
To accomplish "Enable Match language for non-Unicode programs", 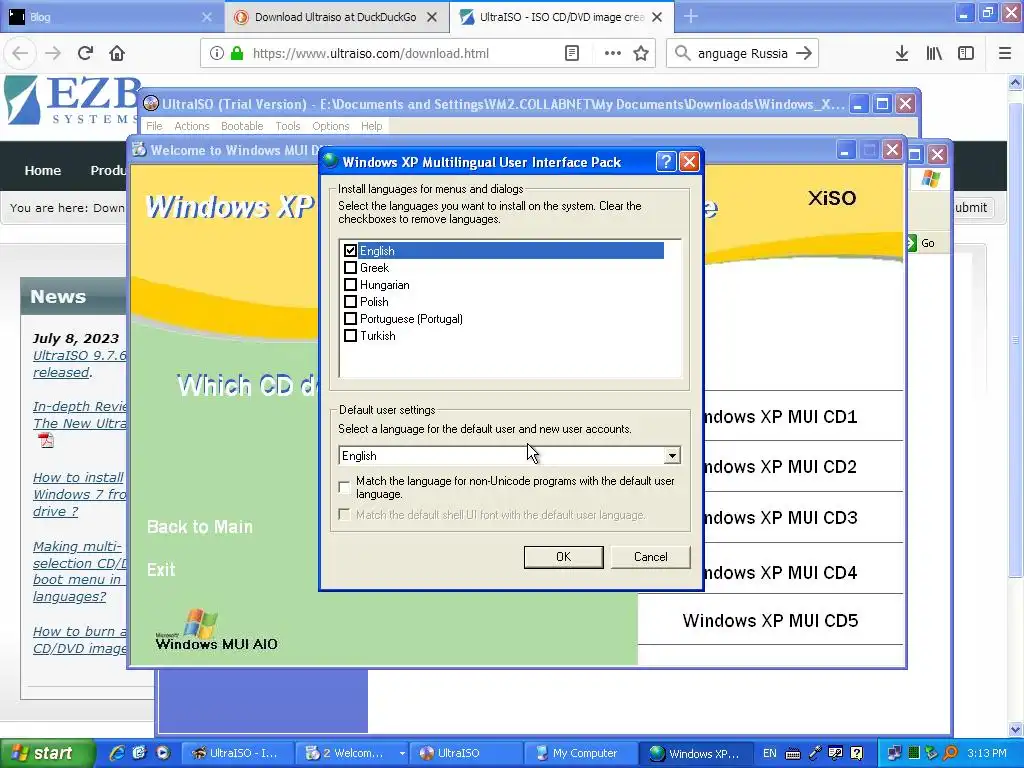I will click(x=344, y=487).
